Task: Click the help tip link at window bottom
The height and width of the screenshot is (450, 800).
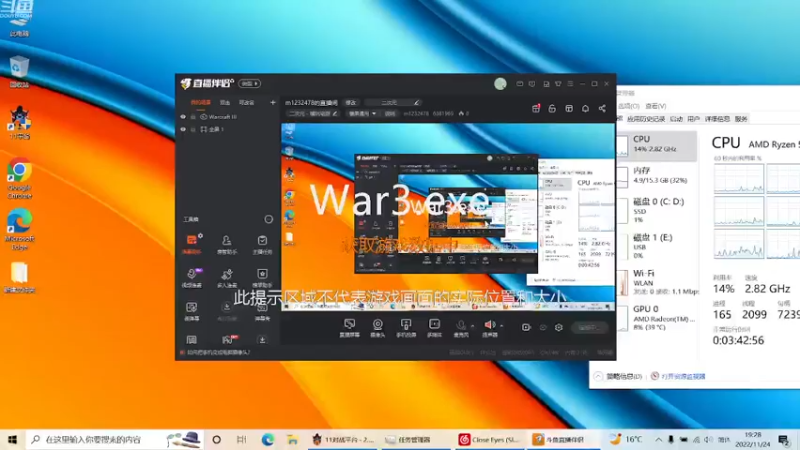Action: click(215, 352)
